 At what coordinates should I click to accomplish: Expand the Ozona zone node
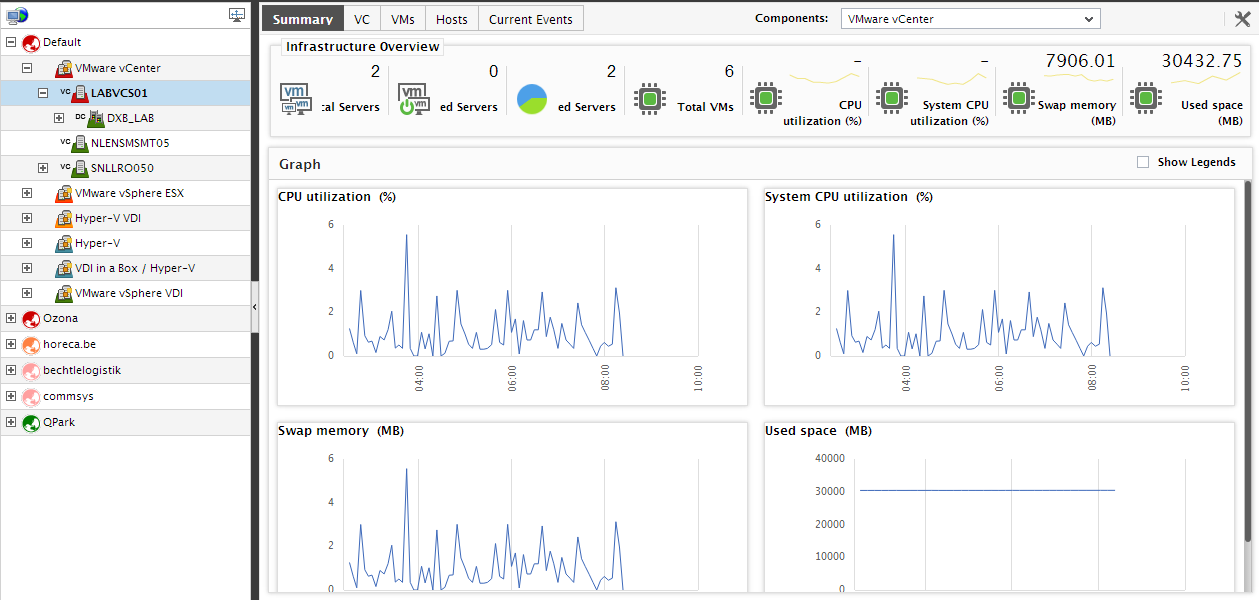(x=11, y=319)
